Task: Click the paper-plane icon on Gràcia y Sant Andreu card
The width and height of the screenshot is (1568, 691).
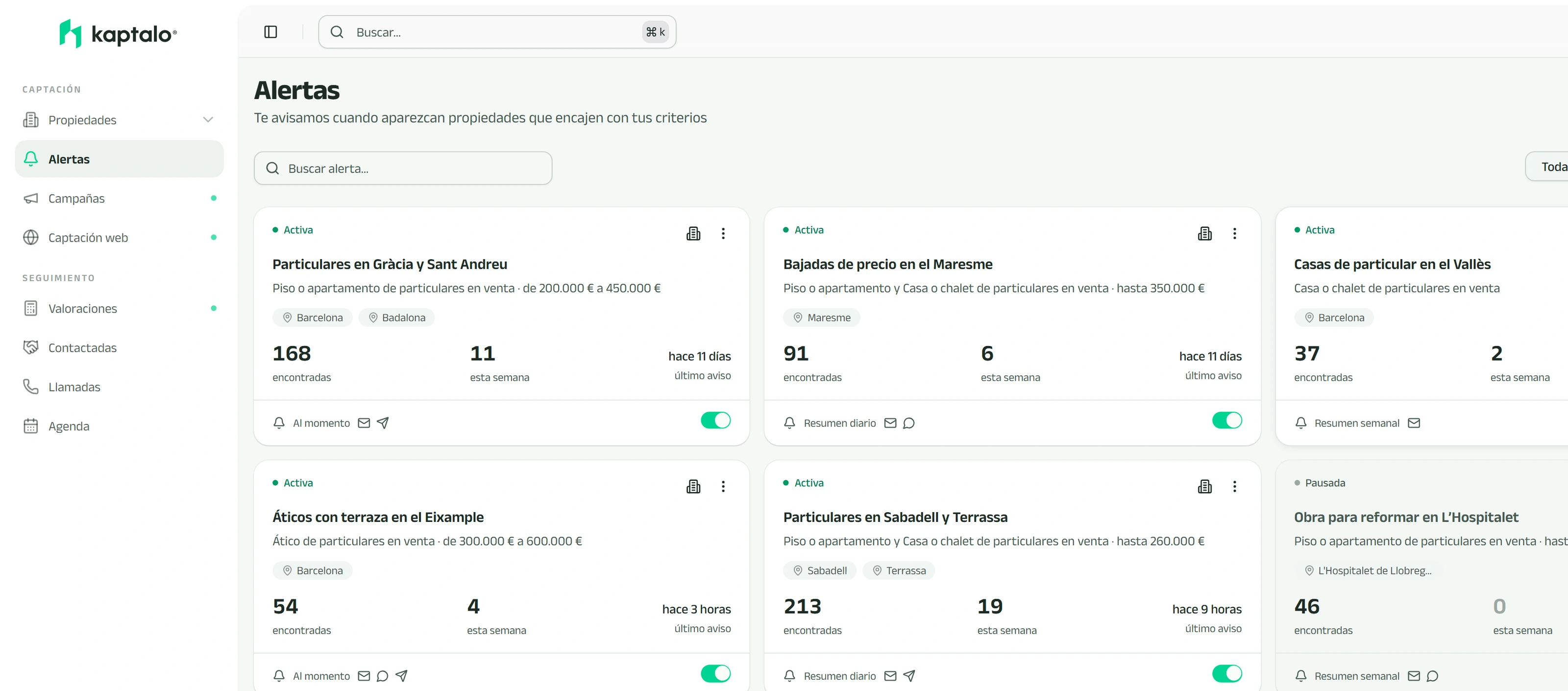Action: click(x=383, y=423)
